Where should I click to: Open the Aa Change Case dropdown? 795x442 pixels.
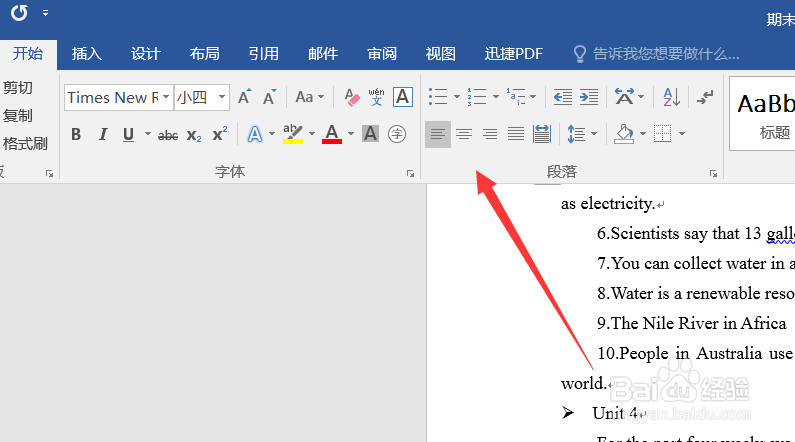[310, 97]
